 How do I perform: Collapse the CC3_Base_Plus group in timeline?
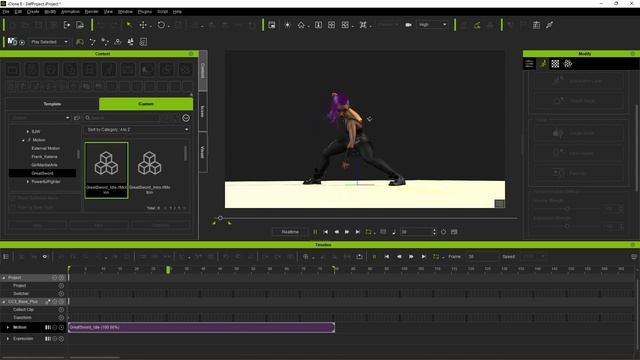pyautogui.click(x=4, y=302)
